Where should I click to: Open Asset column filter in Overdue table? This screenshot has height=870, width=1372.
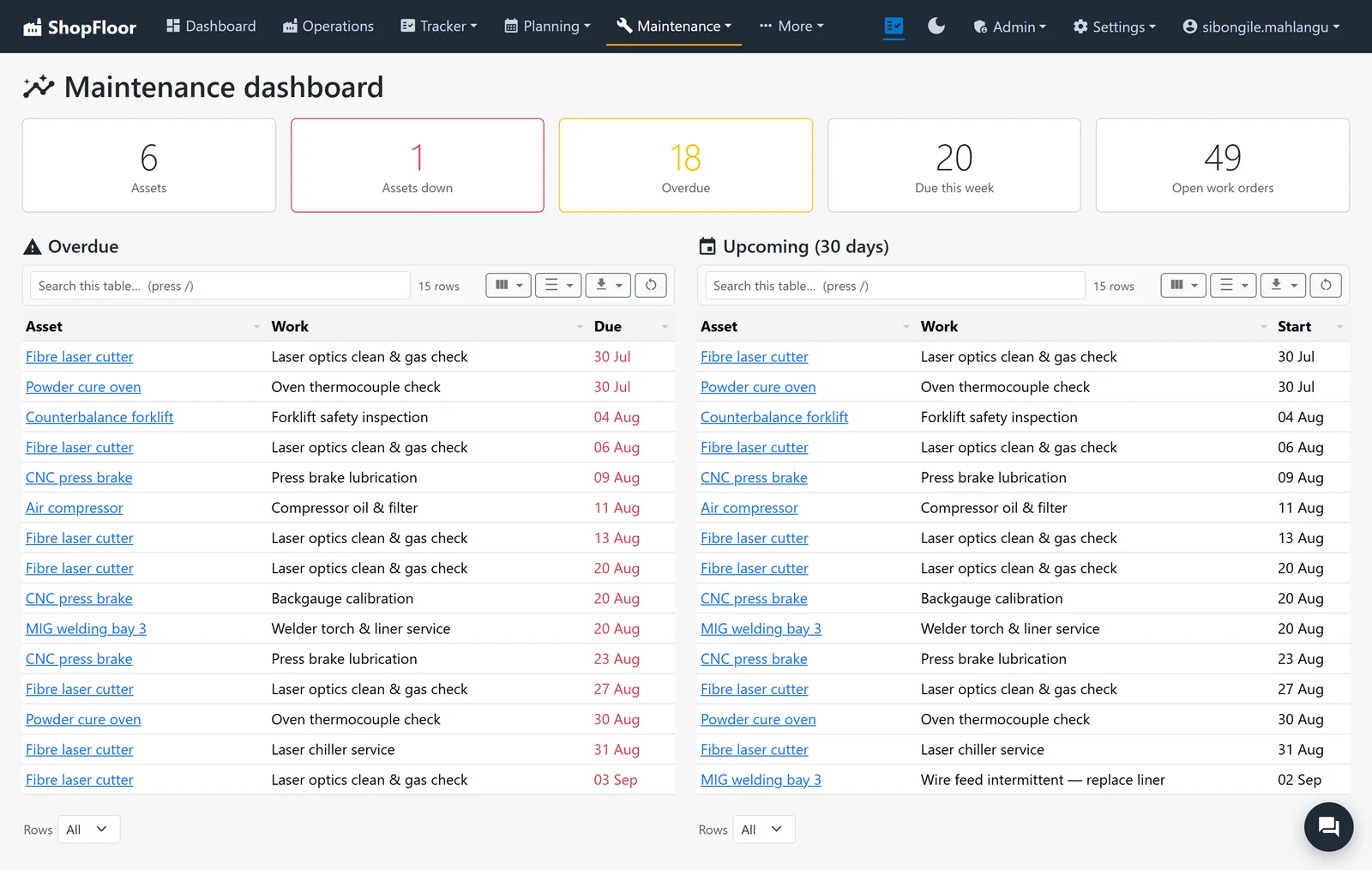tap(256, 327)
